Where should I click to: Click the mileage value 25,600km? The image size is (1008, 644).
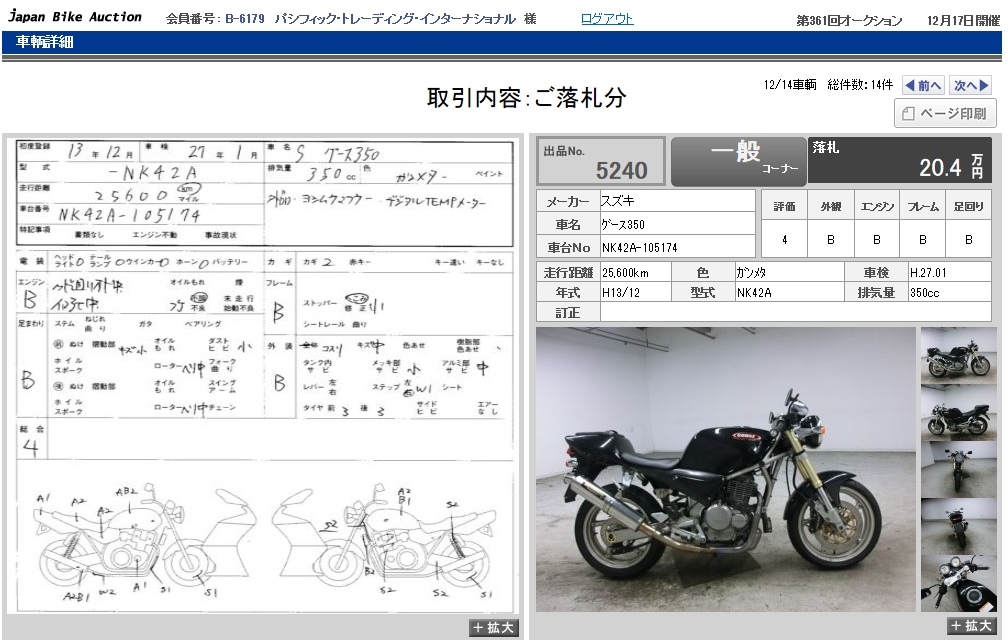(x=626, y=273)
